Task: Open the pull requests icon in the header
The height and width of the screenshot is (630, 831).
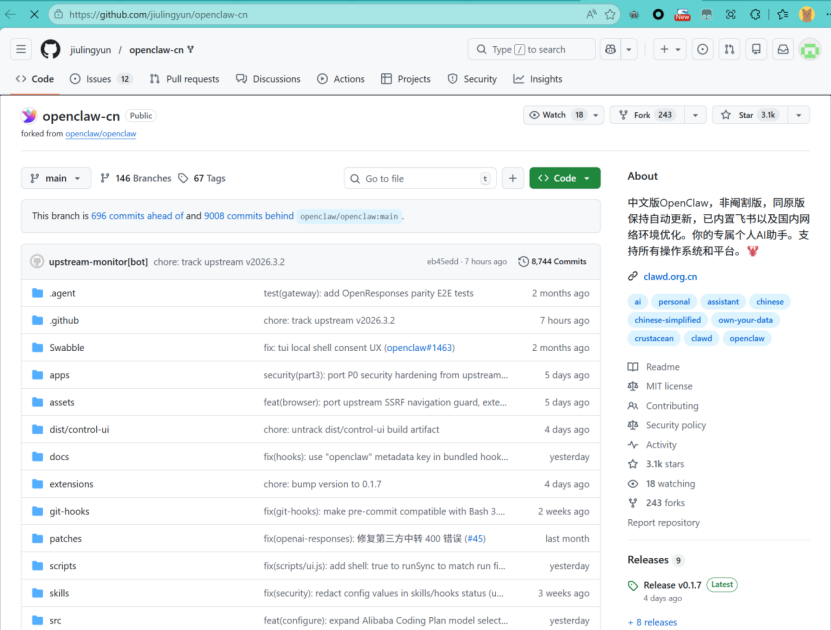Action: coord(729,49)
